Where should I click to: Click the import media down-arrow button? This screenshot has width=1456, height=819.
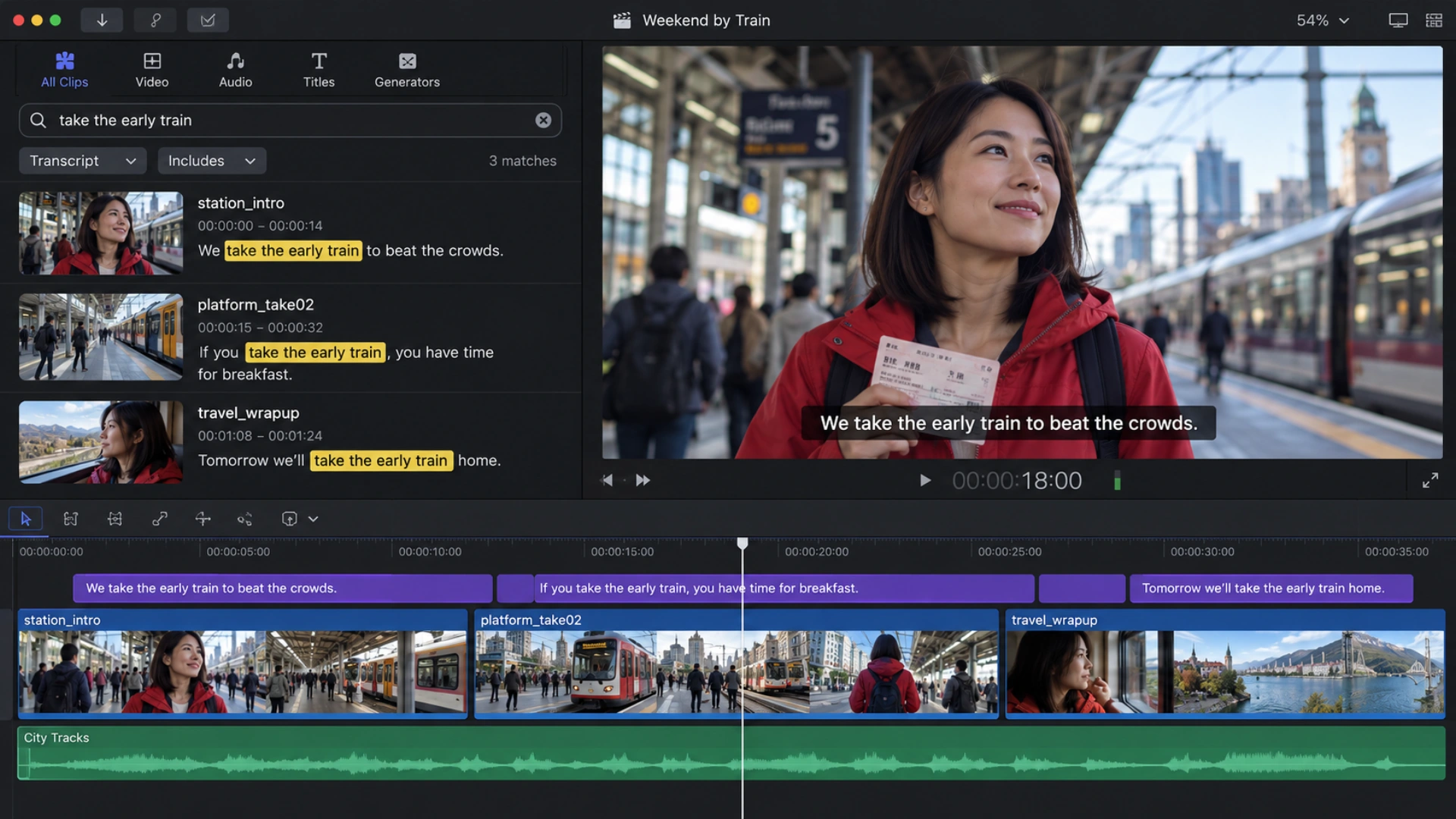point(102,20)
